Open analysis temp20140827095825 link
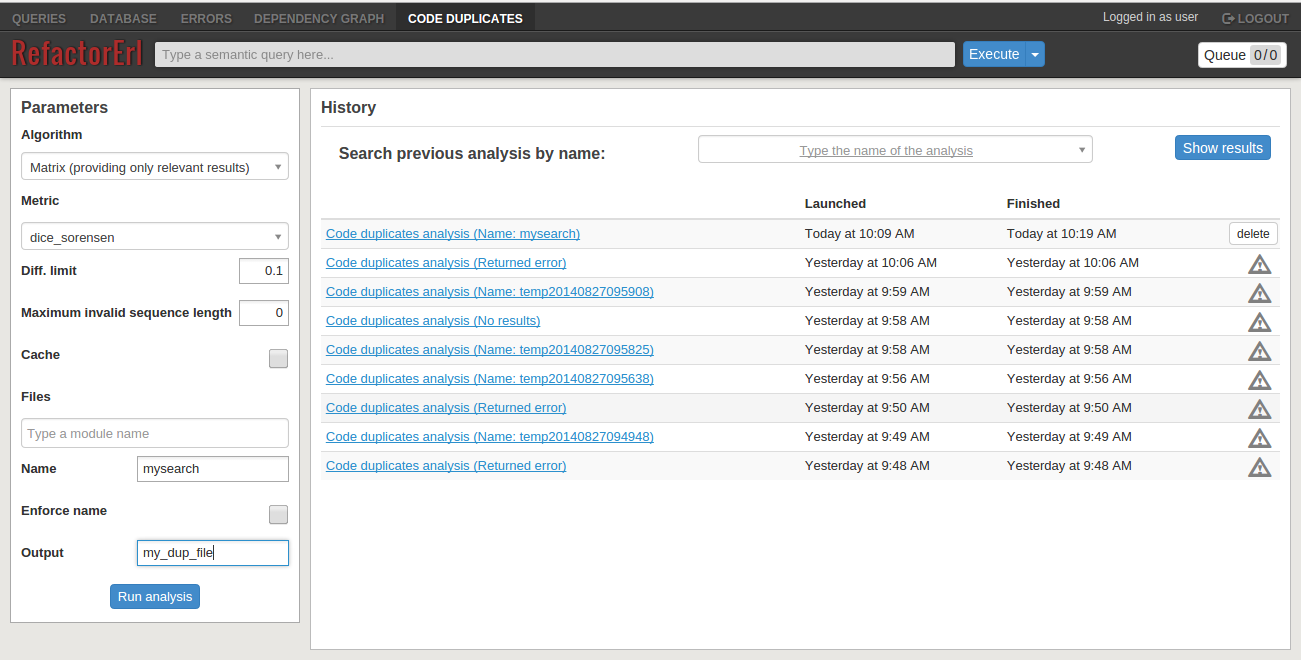1301x660 pixels. click(490, 350)
